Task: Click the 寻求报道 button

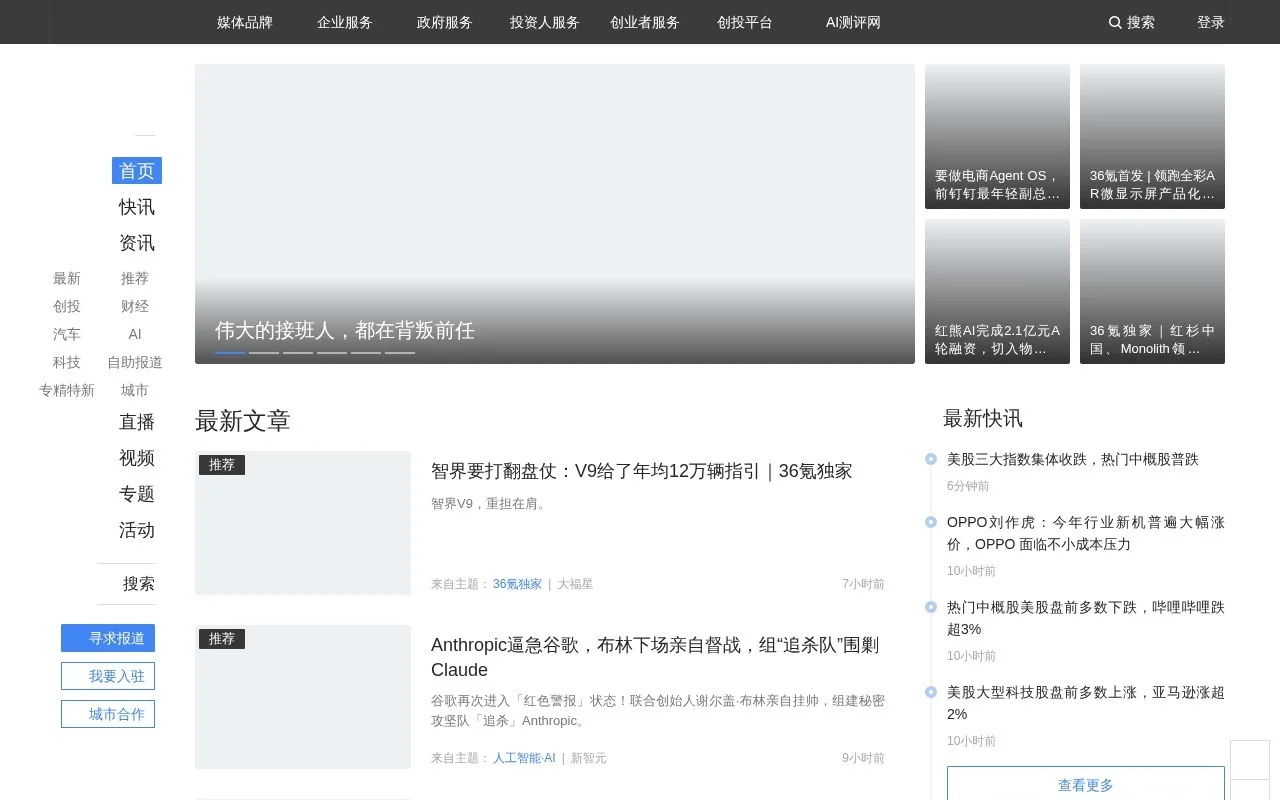Action: pos(108,638)
